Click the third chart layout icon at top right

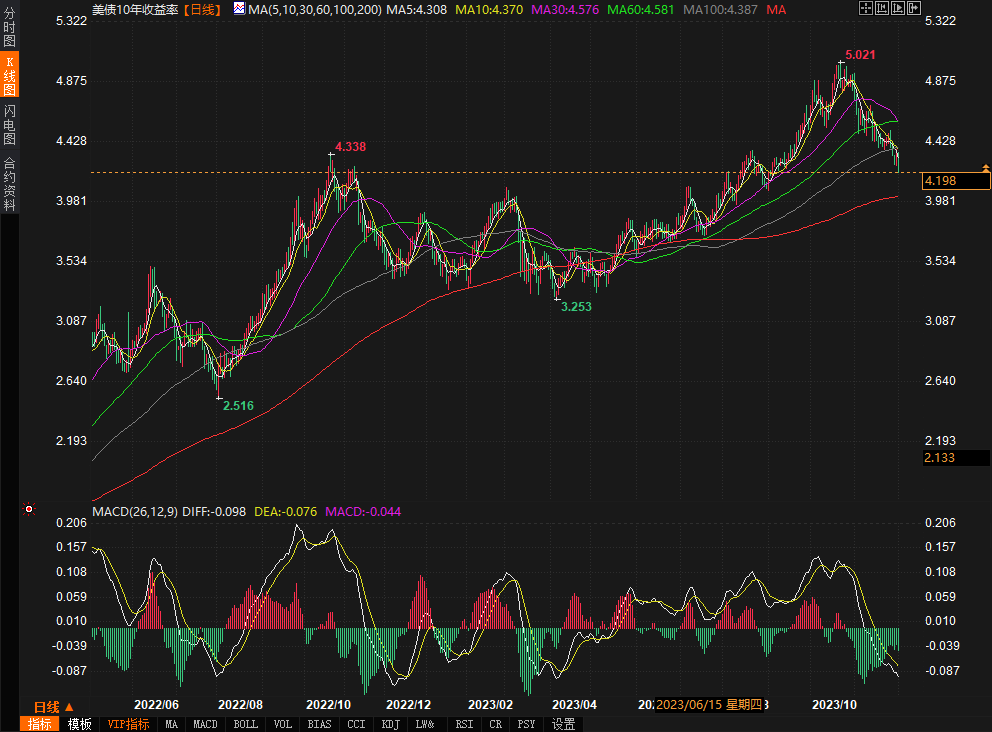(898, 8)
